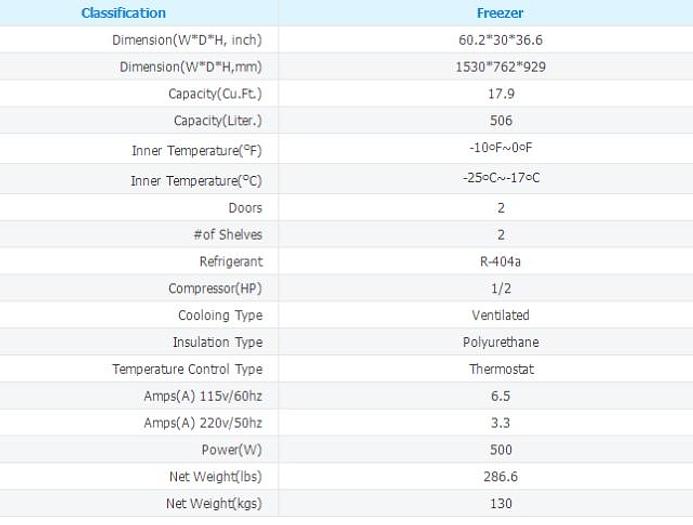Click the compressor value 1/2
The width and height of the screenshot is (693, 525).
coord(501,288)
